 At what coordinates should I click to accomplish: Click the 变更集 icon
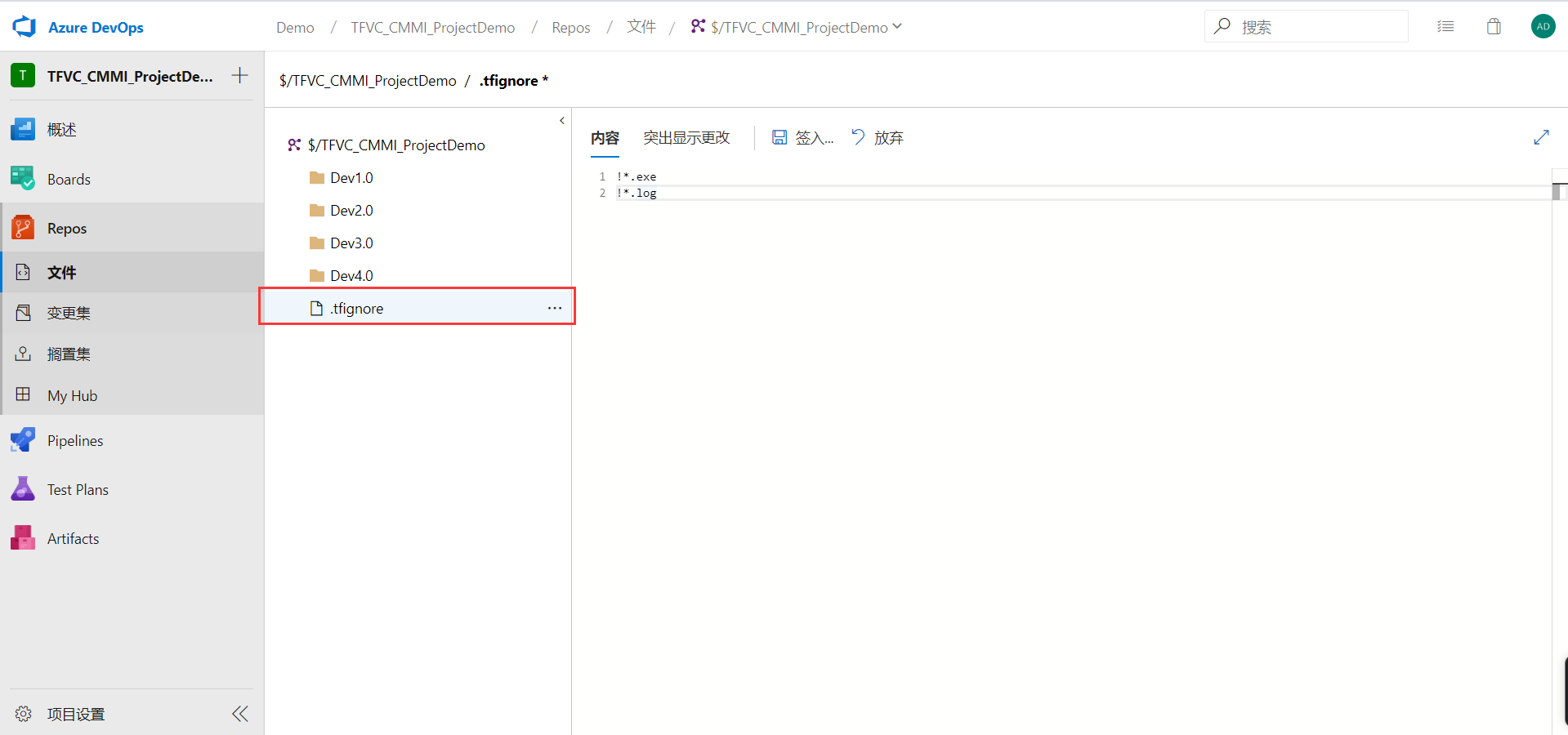click(23, 313)
